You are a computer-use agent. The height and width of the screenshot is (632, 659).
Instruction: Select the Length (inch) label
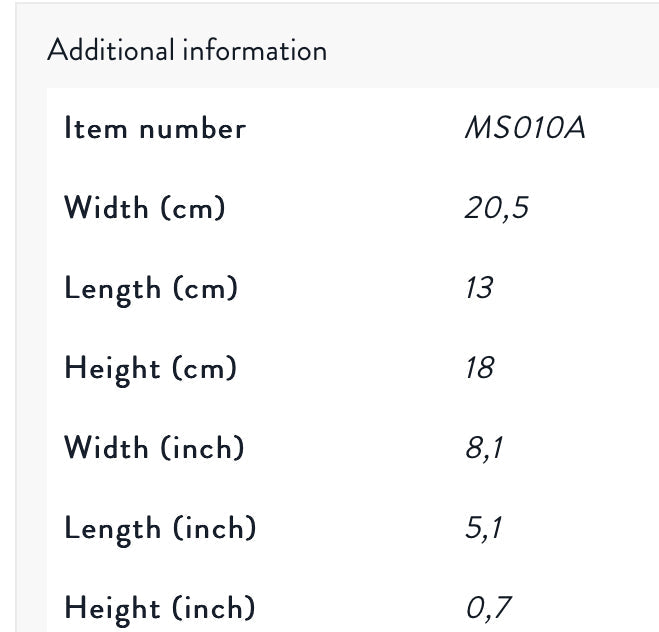160,529
